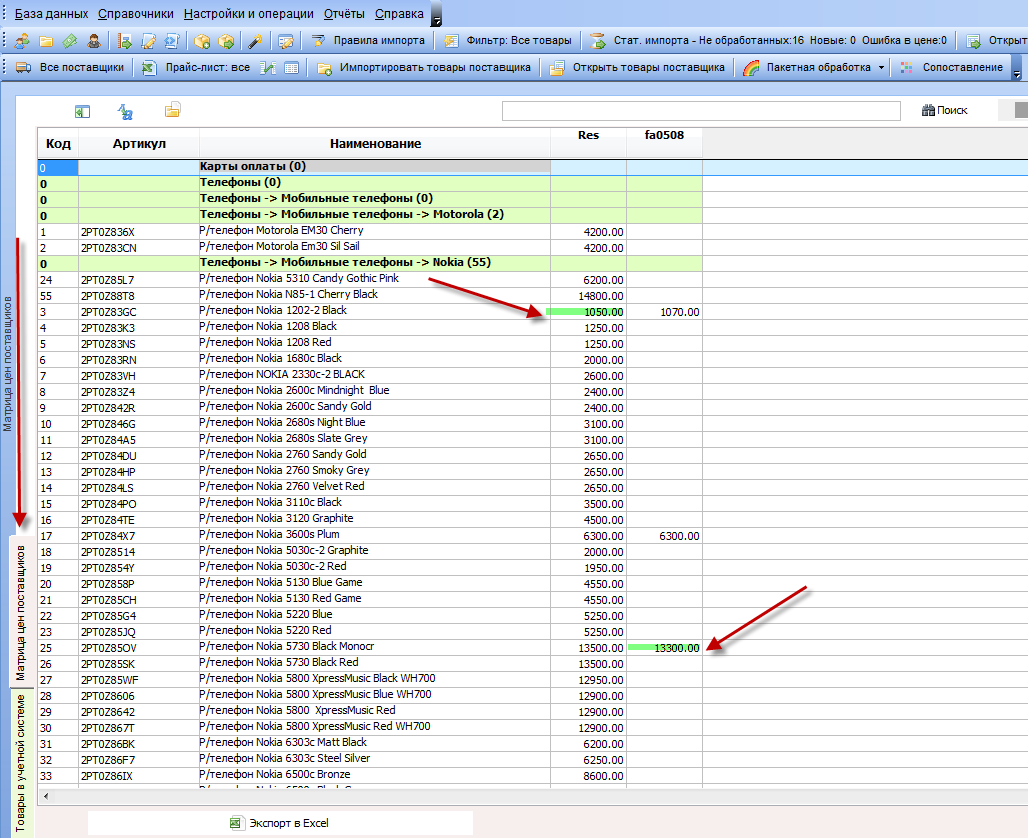The image size is (1028, 838).
Task: Click the document with pencil edit icon
Action: (x=149, y=41)
